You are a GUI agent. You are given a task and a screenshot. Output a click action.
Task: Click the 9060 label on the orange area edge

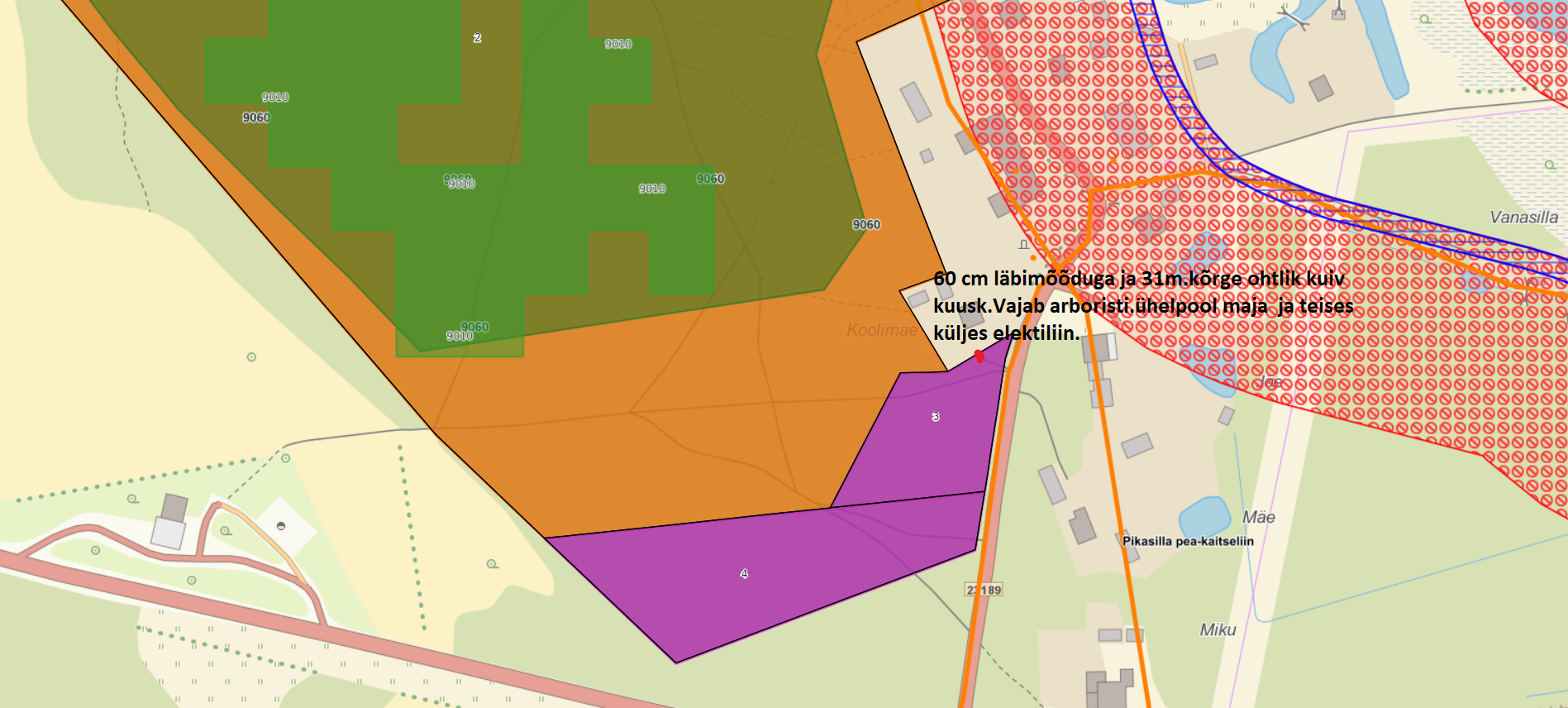click(x=866, y=225)
